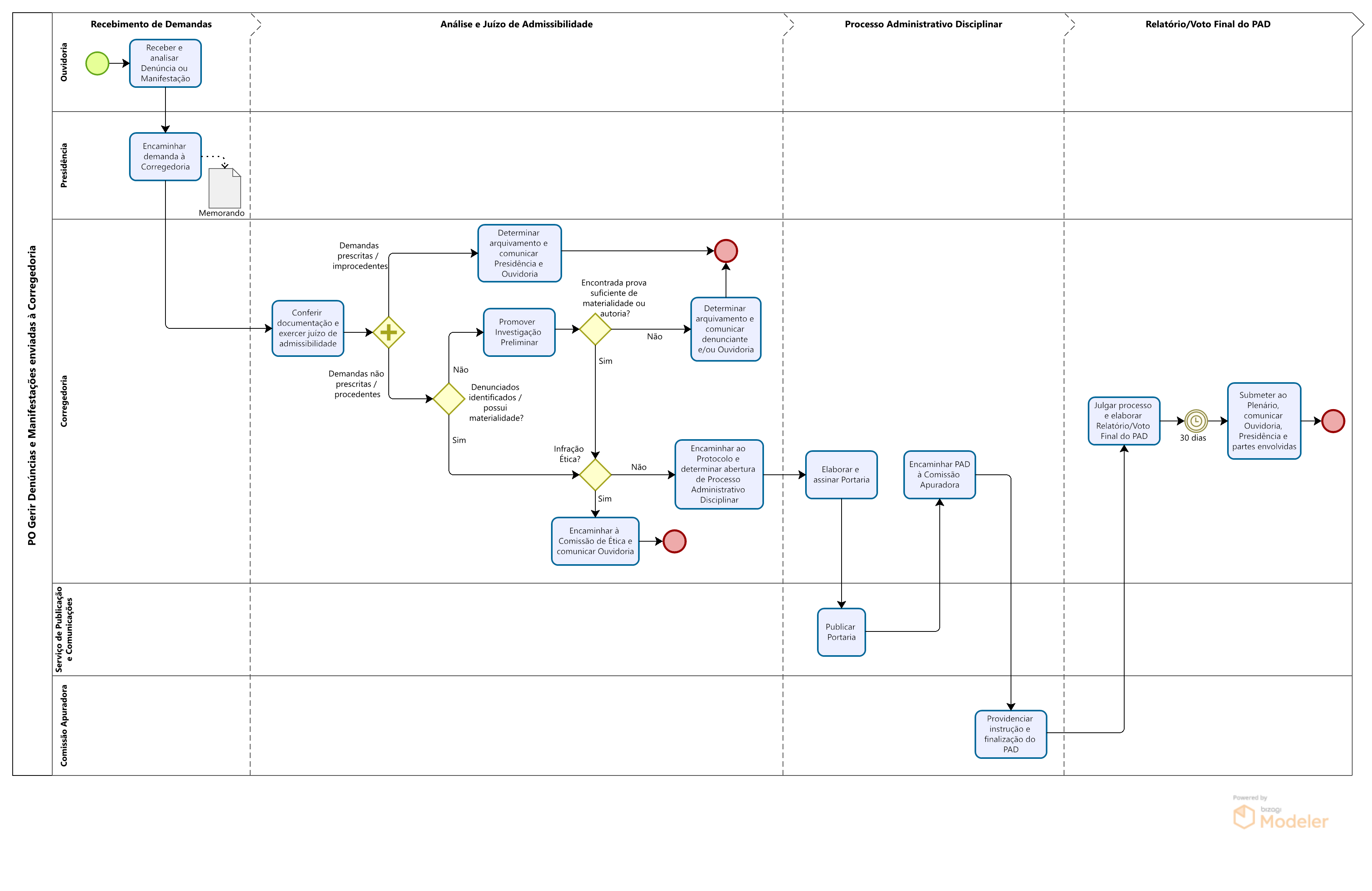The height and width of the screenshot is (891, 1372).
Task: Select the Elaborar e assinar Portaria task
Action: [841, 475]
